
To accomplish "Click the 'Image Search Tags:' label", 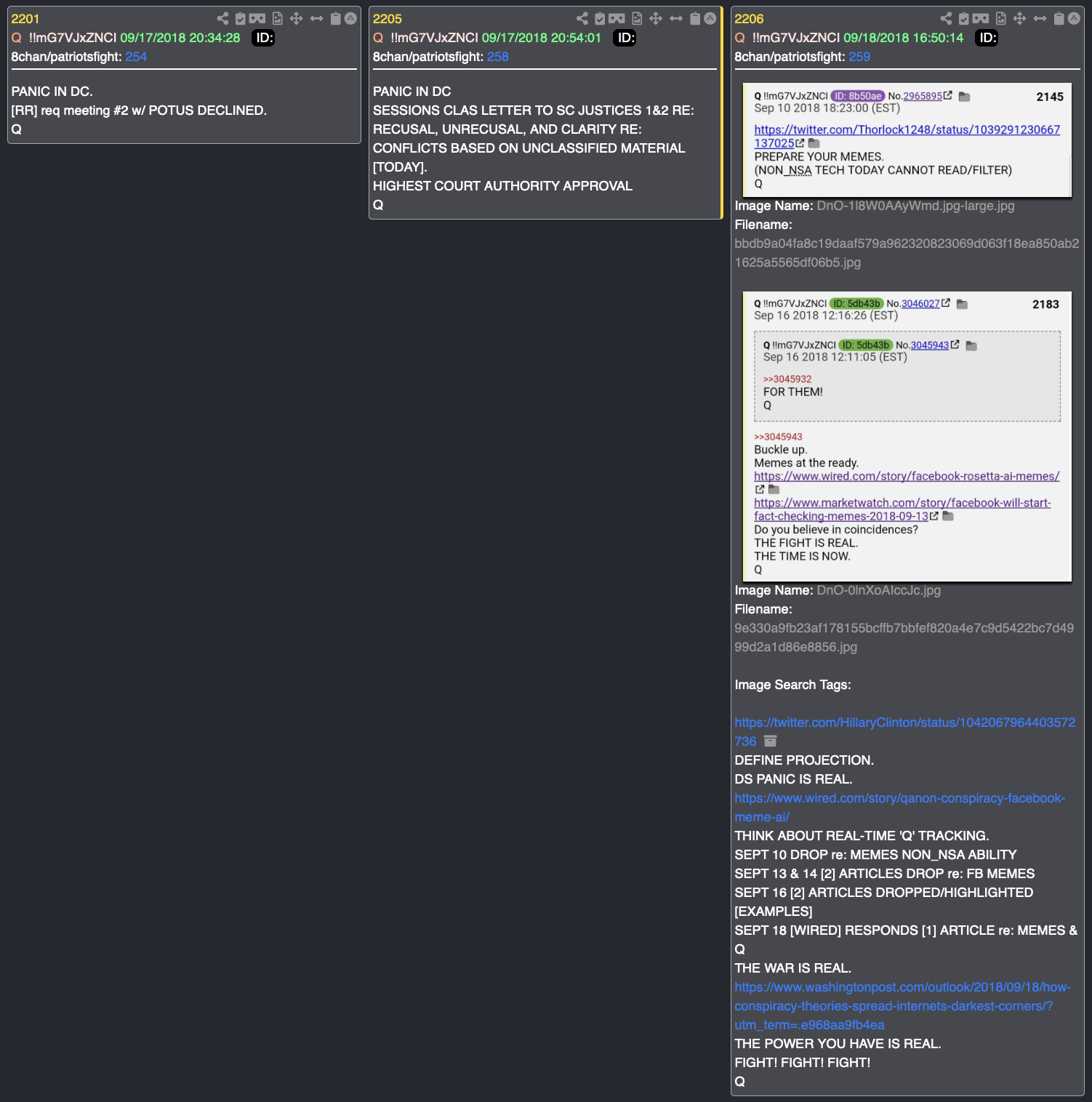I will (x=792, y=685).
